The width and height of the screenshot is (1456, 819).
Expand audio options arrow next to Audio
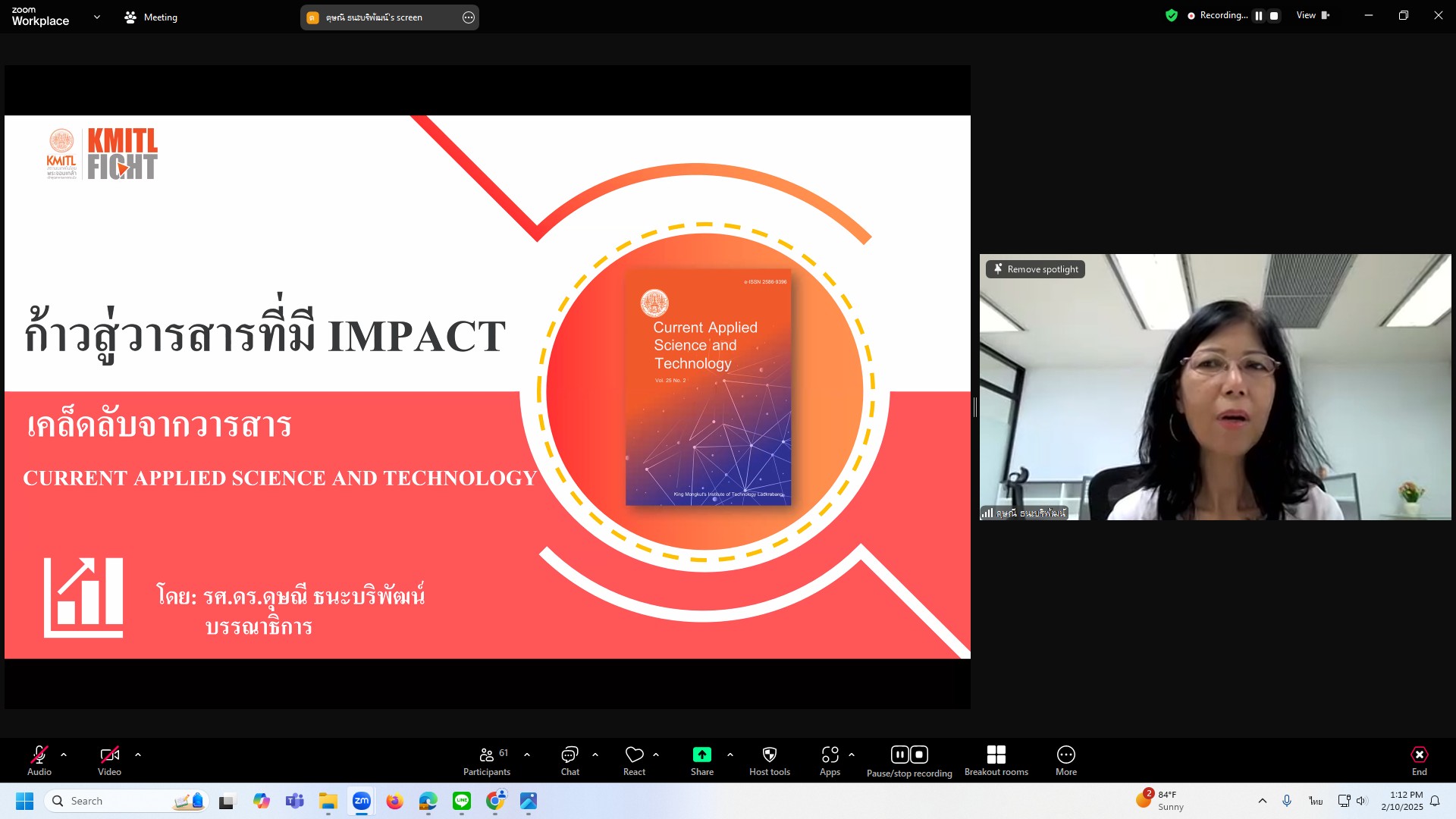point(64,755)
